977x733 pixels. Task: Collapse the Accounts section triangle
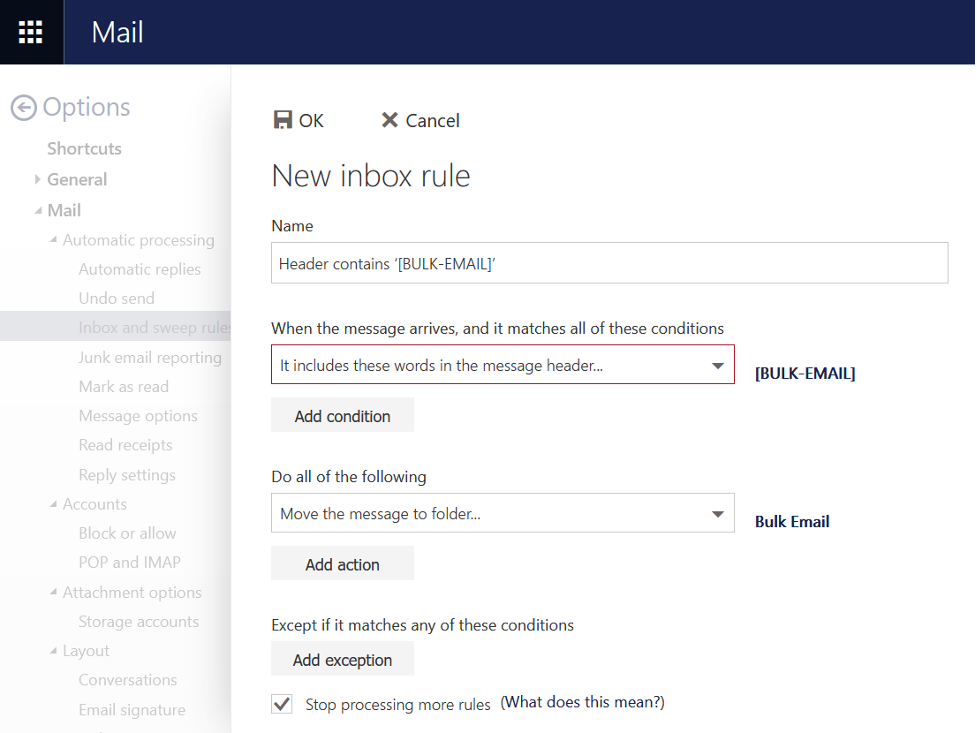coord(54,504)
